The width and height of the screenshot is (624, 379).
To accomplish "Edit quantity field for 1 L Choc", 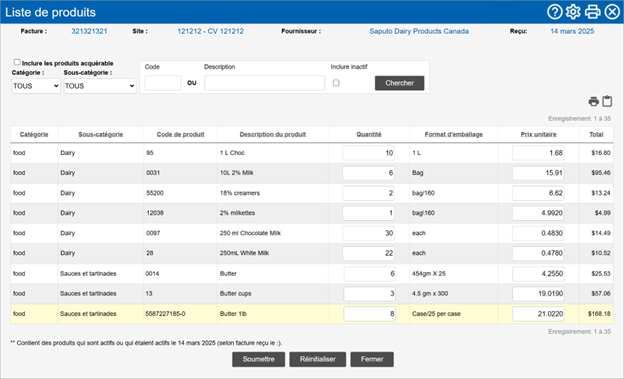I will point(369,153).
